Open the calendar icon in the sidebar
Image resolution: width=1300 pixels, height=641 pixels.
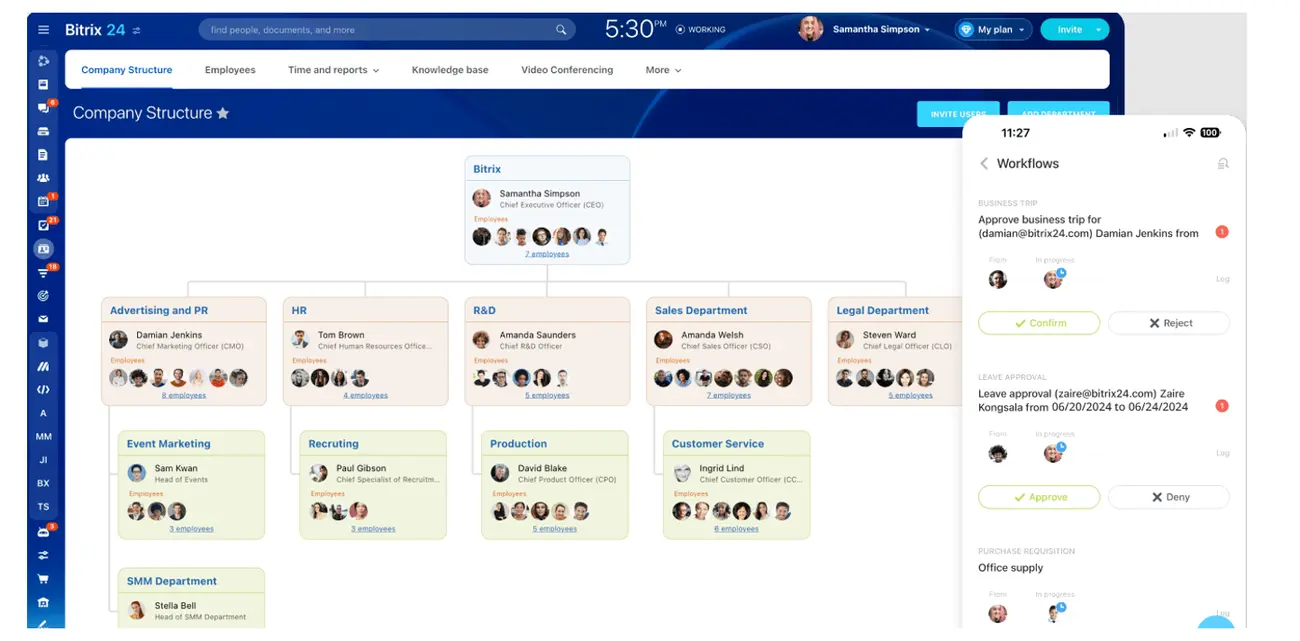(x=43, y=202)
